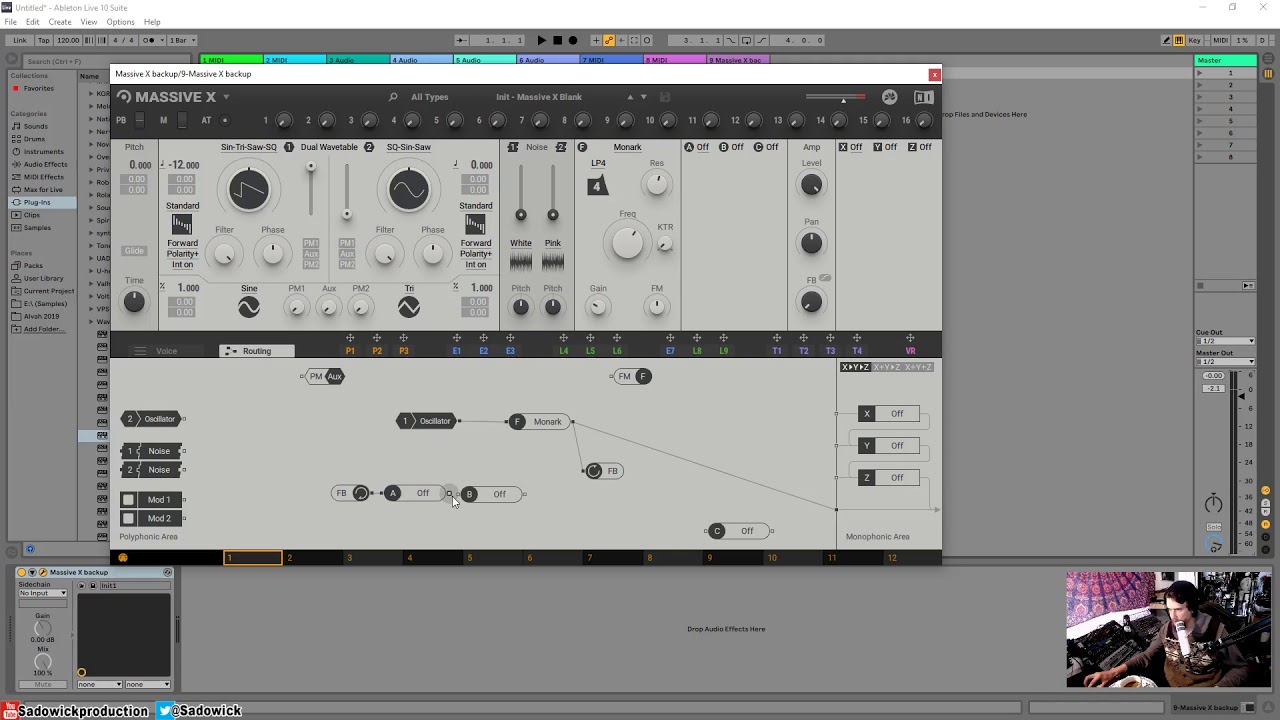The height and width of the screenshot is (720, 1280).
Task: Click oscillator 1 wavetable display
Action: tap(248, 190)
